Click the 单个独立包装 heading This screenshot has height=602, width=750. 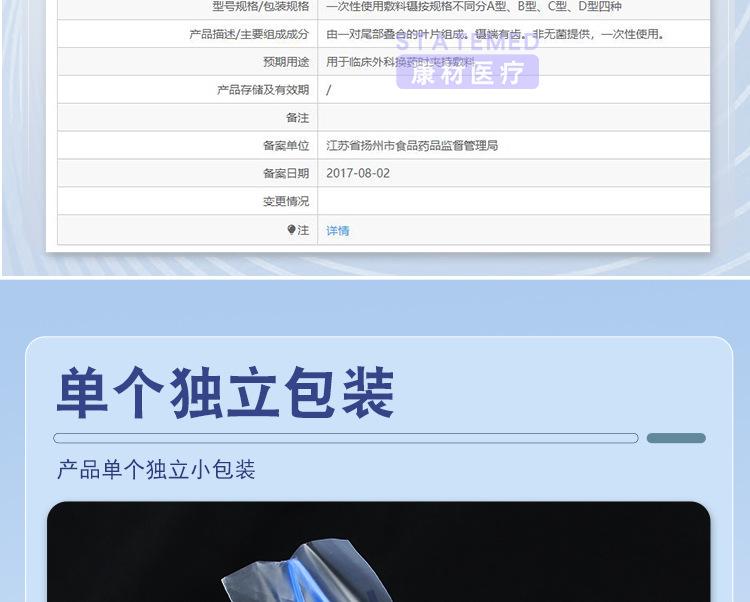point(225,393)
